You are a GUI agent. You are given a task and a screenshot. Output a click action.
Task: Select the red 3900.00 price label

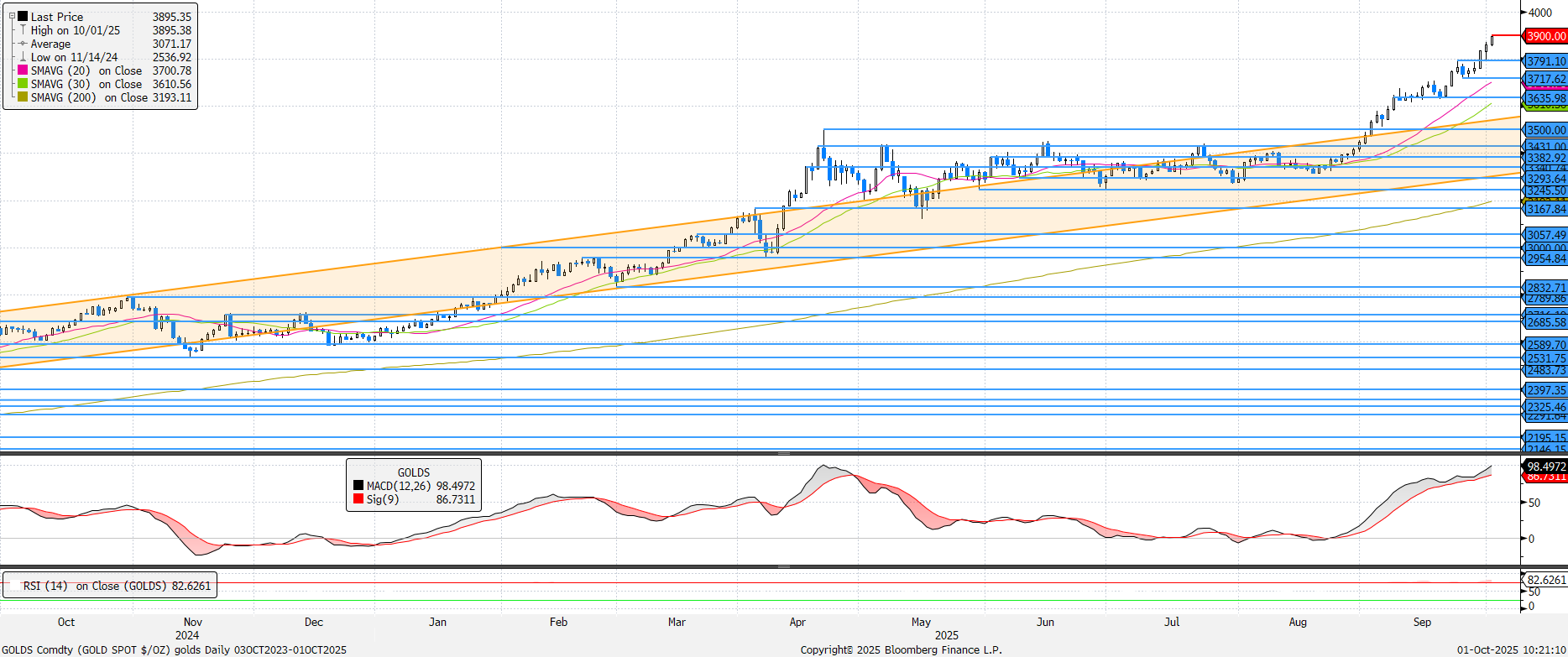[1545, 36]
